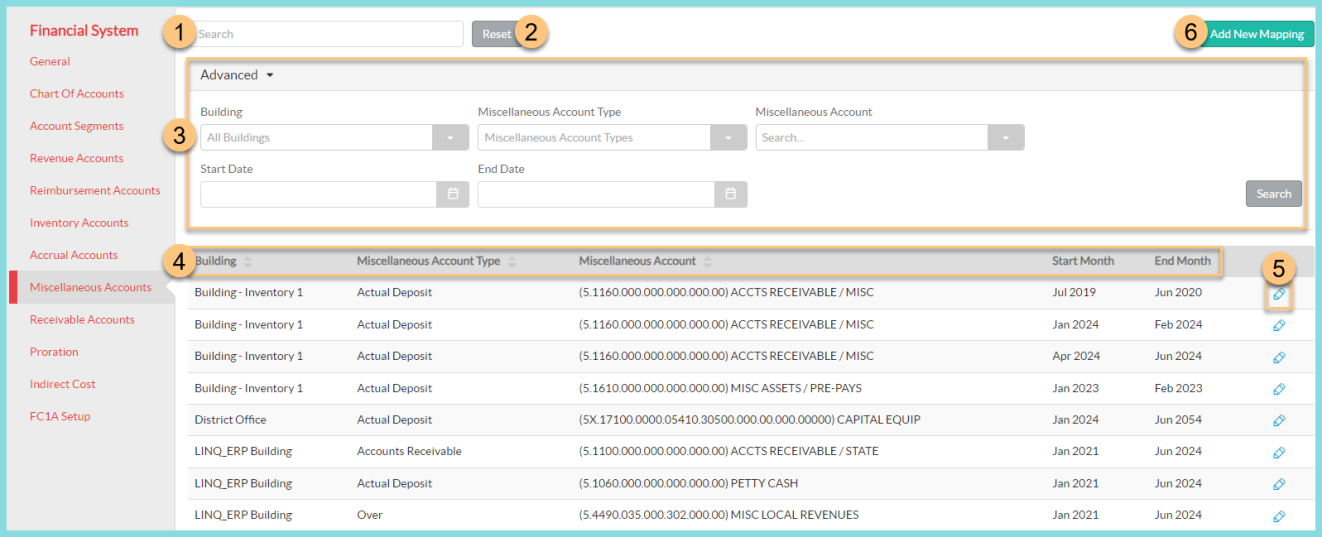Edit the Jan 2024 to Feb 2024 mapping
This screenshot has width=1322, height=537.
point(1278,325)
